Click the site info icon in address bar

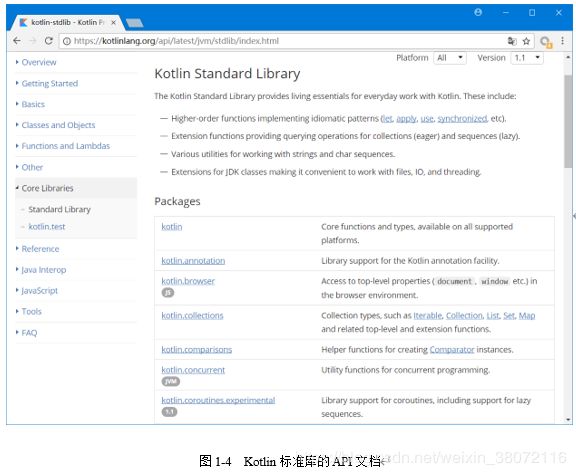[67, 41]
